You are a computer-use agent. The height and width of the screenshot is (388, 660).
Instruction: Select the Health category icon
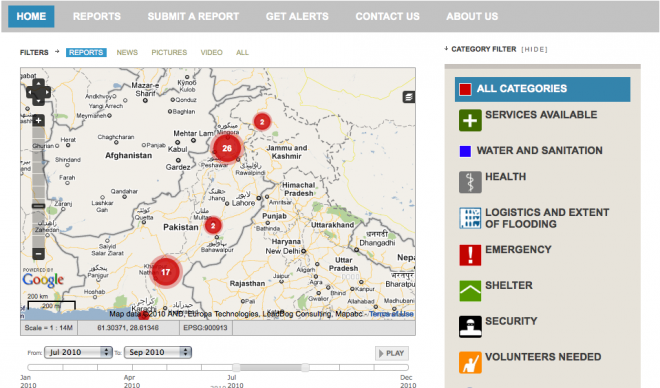(470, 182)
